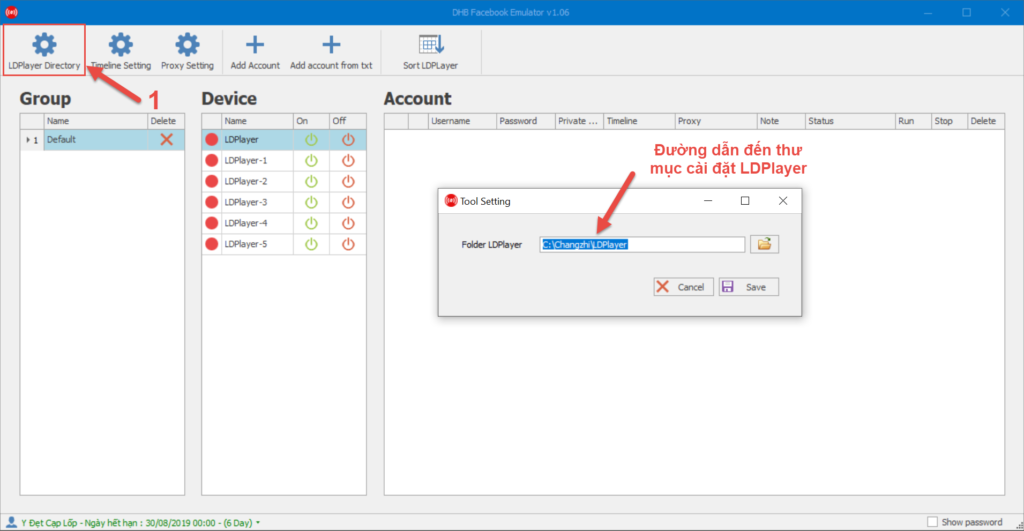Minimize the Tool Setting dialog
This screenshot has height=531, width=1024.
coord(708,201)
